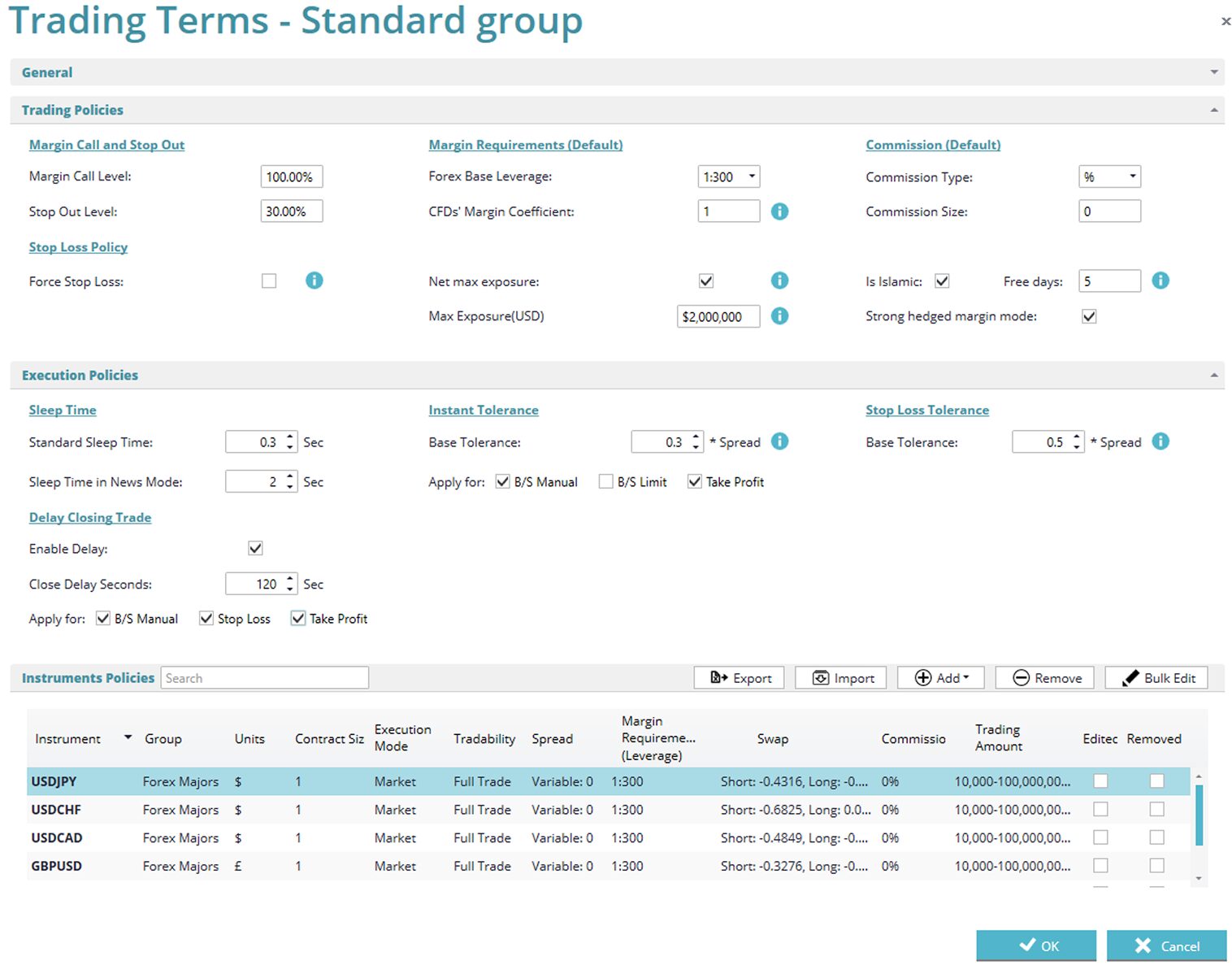Uncheck B/S Manual under Instant Tolerance
Screen dimensions: 1232x974
(x=502, y=481)
